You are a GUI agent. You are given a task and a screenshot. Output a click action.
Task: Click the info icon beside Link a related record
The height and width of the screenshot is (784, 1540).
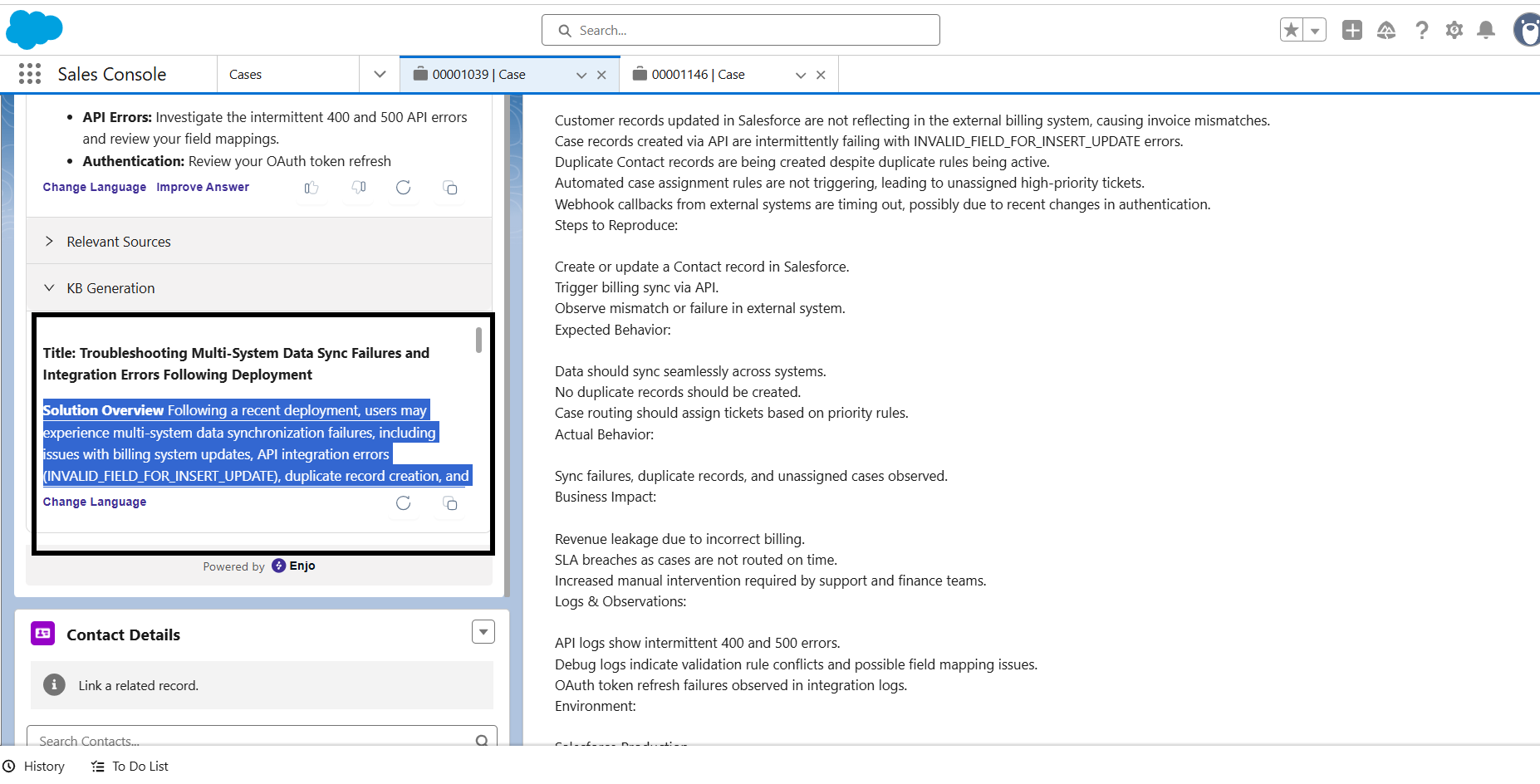pyautogui.click(x=54, y=685)
